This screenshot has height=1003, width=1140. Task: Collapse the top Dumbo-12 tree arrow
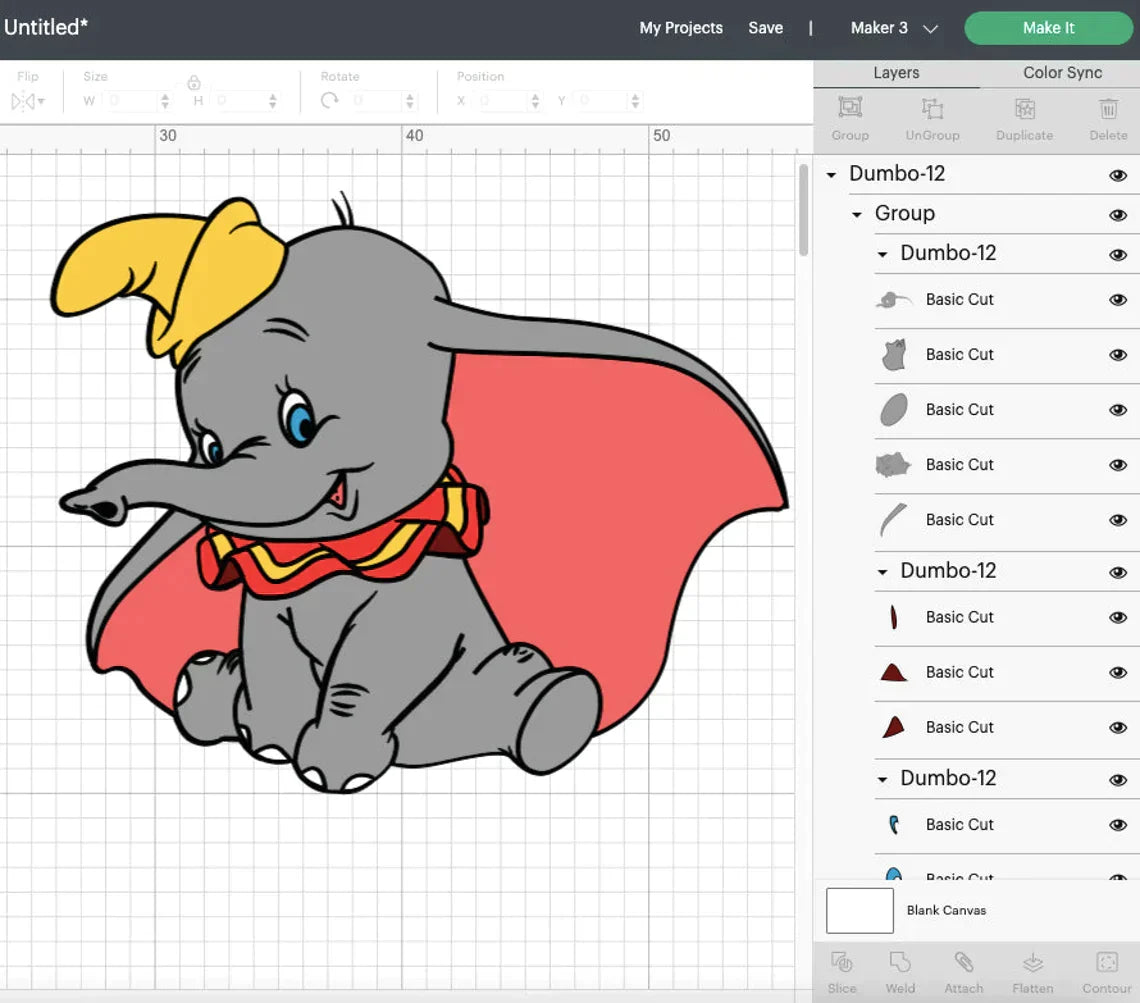831,175
